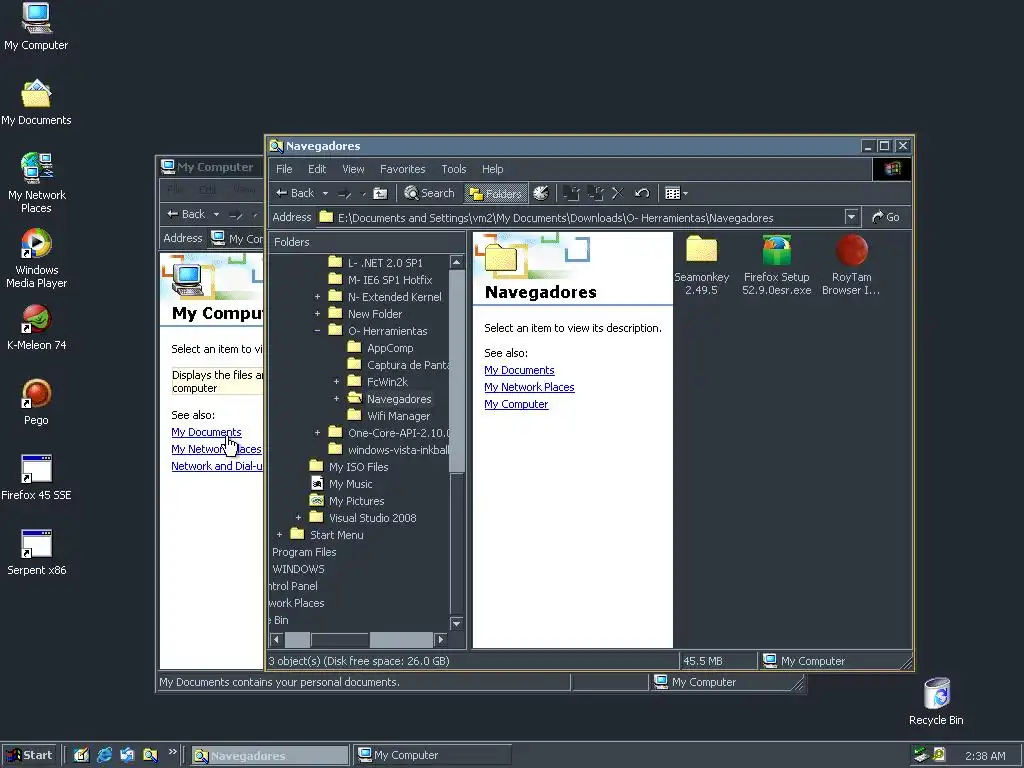
Task: Click My Documents link in the My Computer window
Action: [206, 432]
